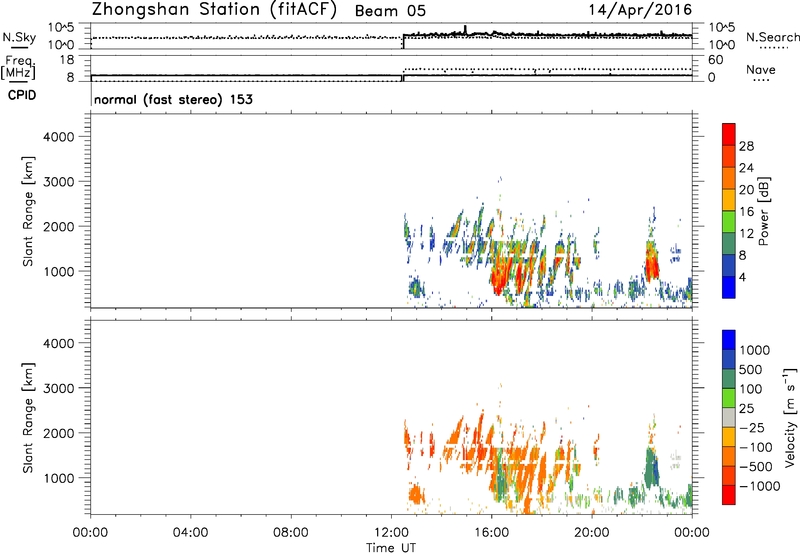Click the "-500" label on Velocity color bar
The height and width of the screenshot is (554, 800).
pyautogui.click(x=756, y=467)
